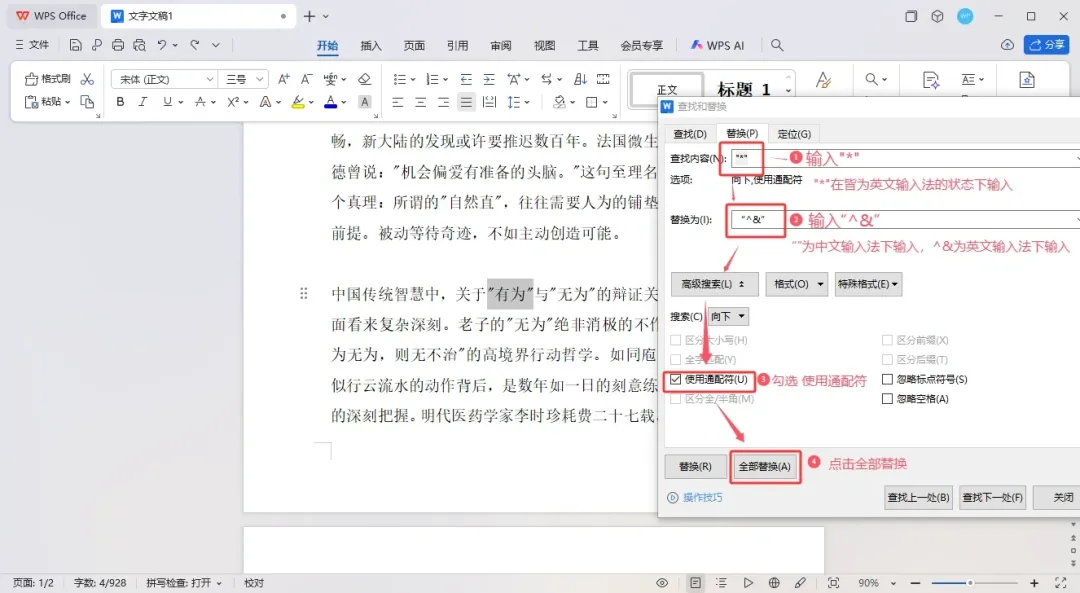Image resolution: width=1080 pixels, height=593 pixels.
Task: Apply distributed alignment
Action: (489, 103)
